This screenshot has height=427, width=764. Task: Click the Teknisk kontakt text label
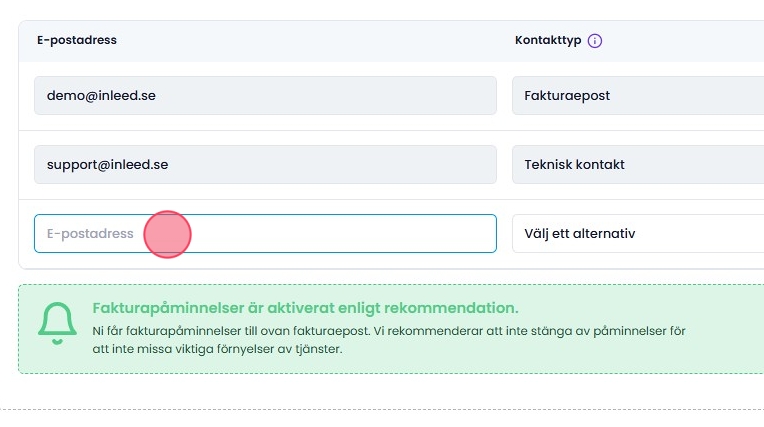point(574,165)
